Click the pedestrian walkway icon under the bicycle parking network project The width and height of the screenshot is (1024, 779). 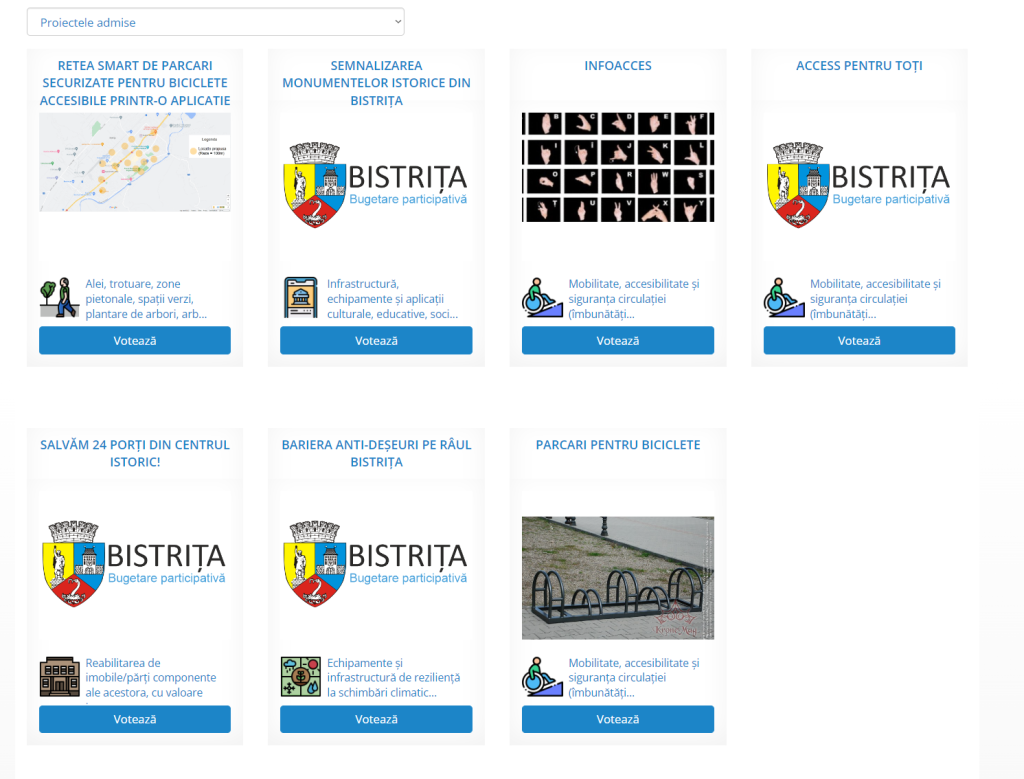point(58,298)
